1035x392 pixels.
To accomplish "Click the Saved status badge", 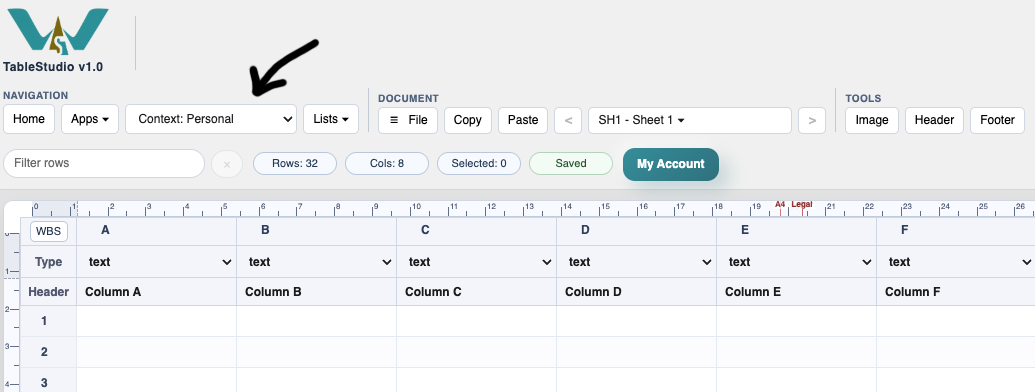I will pyautogui.click(x=571, y=164).
